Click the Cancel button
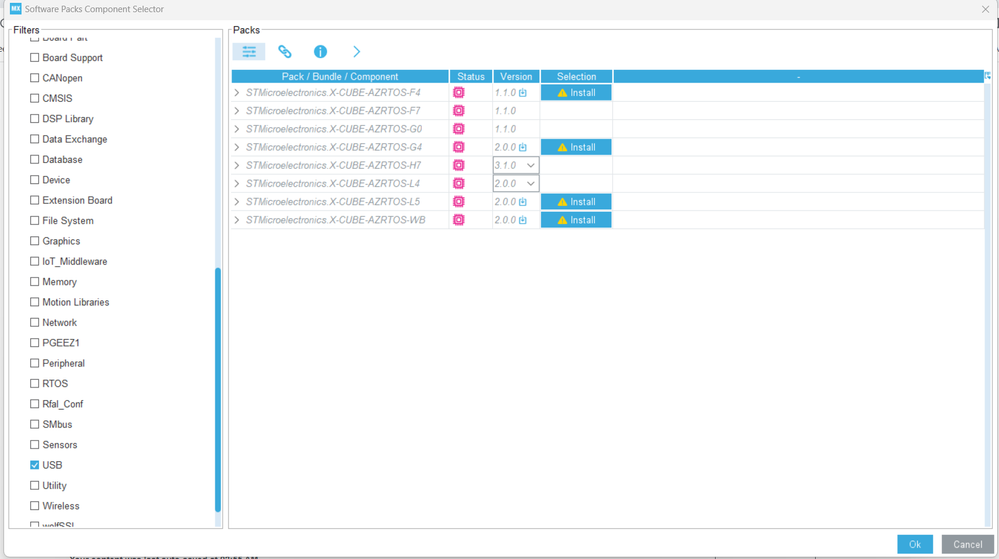 (968, 544)
